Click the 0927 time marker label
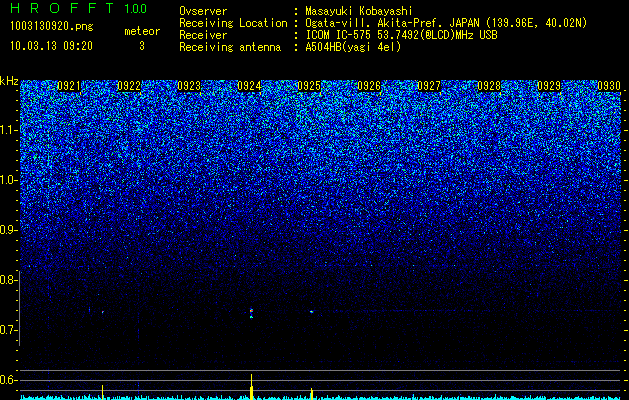This screenshot has width=629, height=400. (429, 86)
